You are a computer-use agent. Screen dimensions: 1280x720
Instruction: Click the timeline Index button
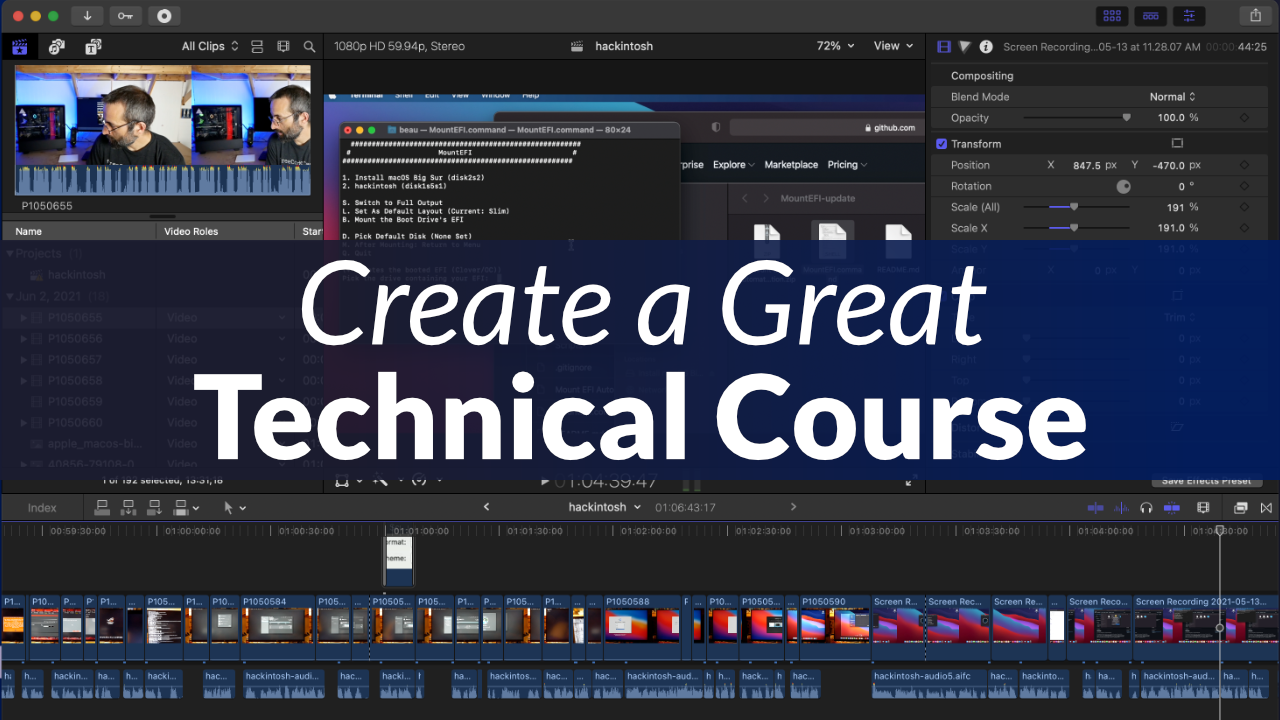tap(42, 508)
